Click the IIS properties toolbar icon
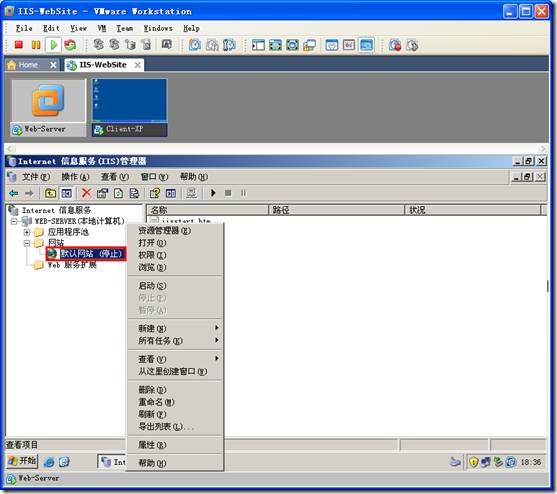 click(x=102, y=193)
